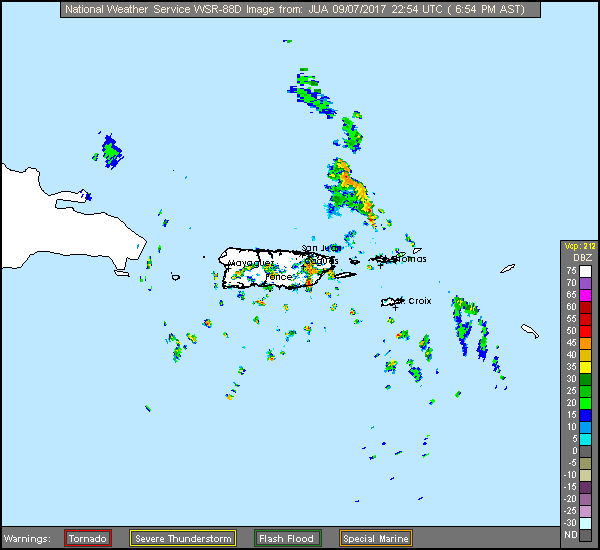The image size is (600, 550).
Task: Click the Mayaguez city label
Action: (251, 263)
